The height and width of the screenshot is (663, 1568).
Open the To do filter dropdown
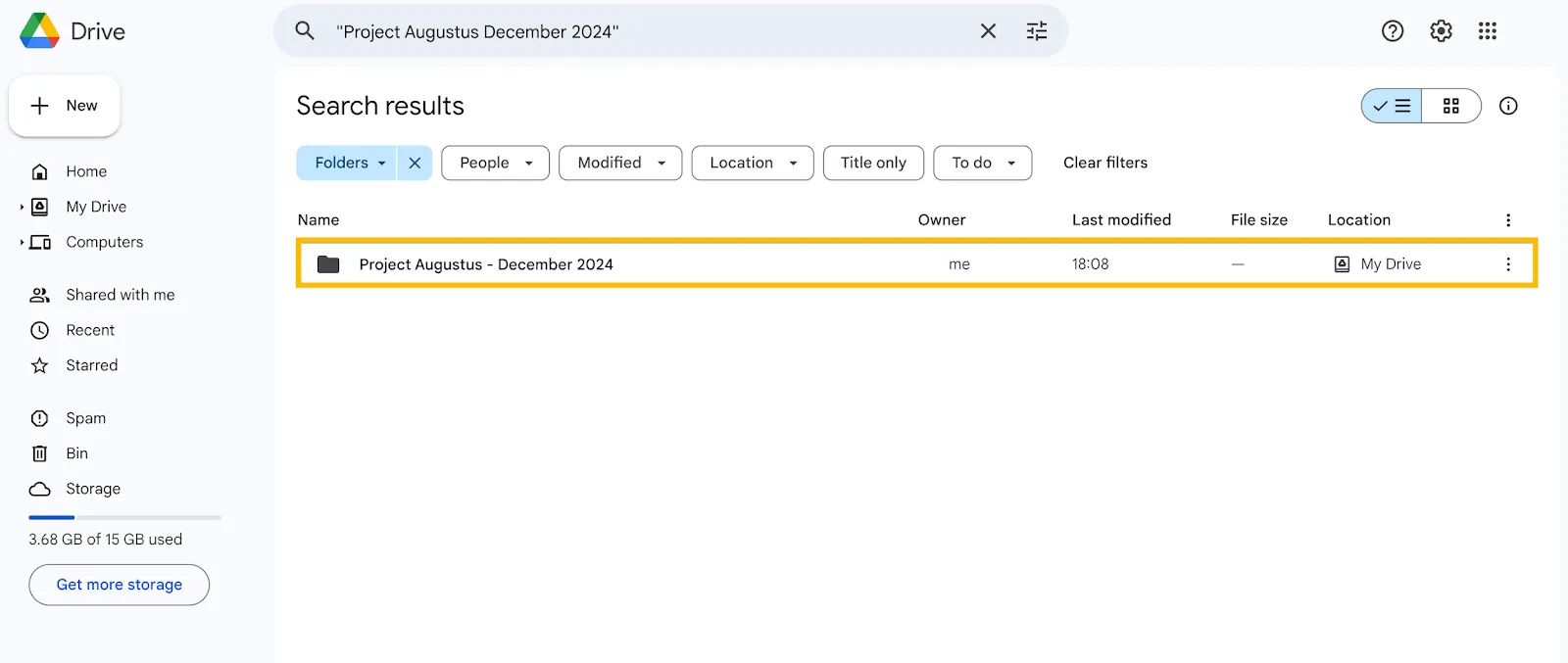point(983,163)
